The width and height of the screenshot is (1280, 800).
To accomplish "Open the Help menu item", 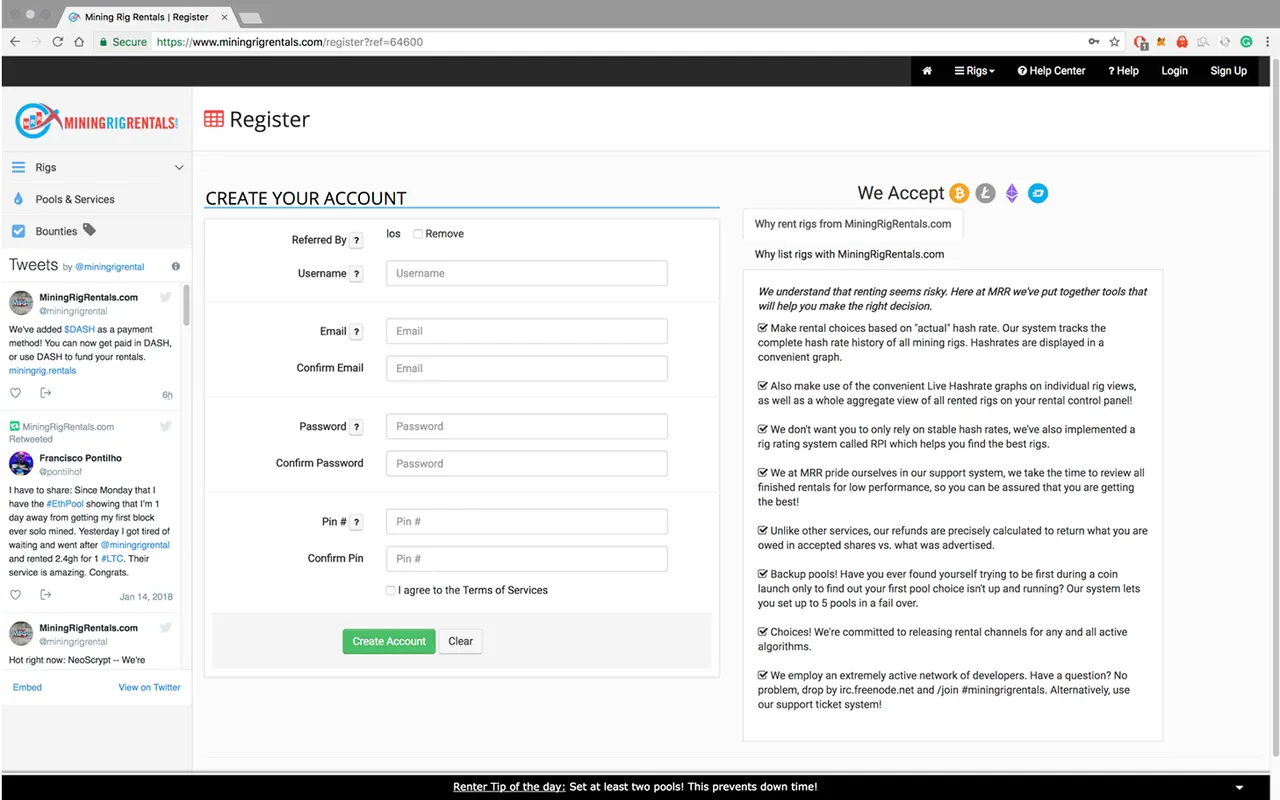I will pos(1123,71).
